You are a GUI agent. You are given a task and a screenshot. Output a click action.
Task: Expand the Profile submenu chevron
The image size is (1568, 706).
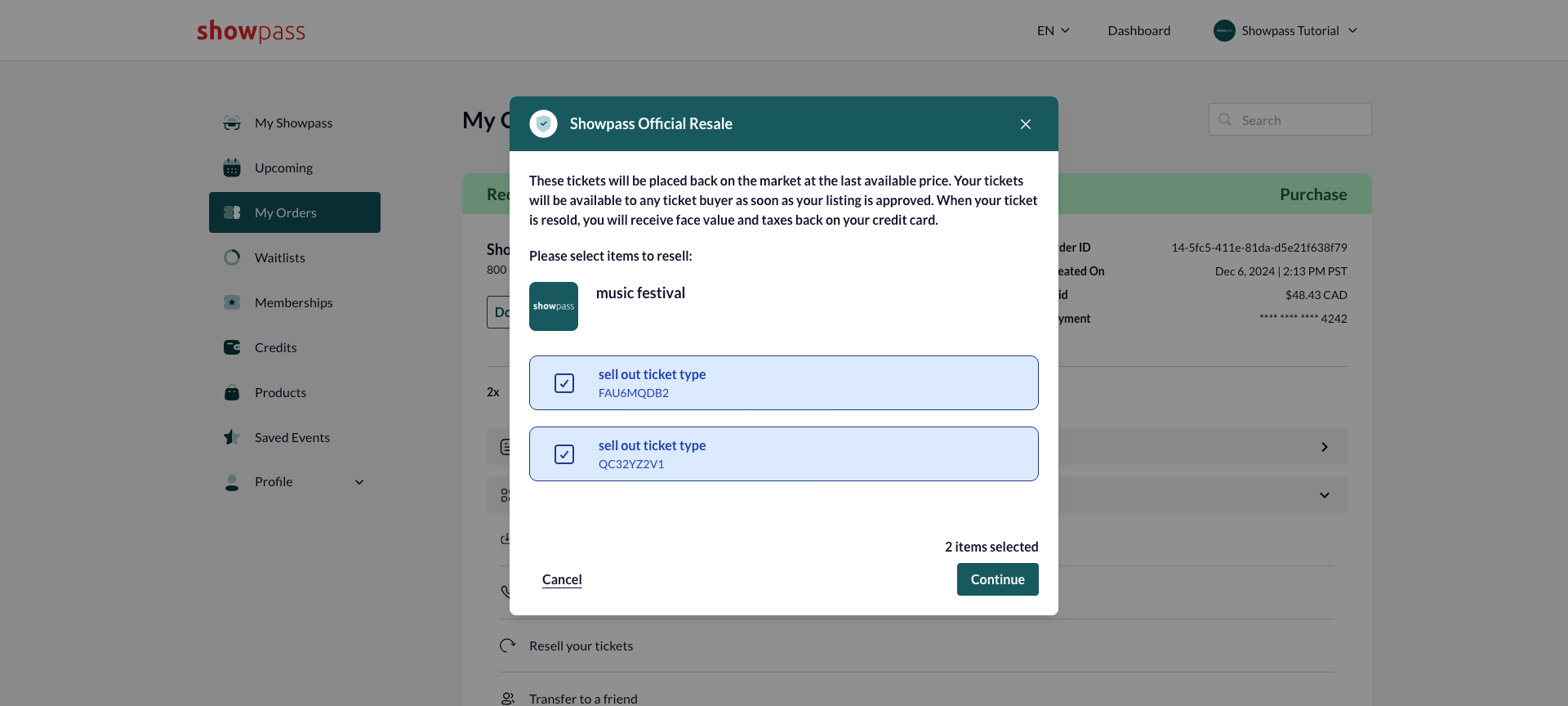pos(359,482)
